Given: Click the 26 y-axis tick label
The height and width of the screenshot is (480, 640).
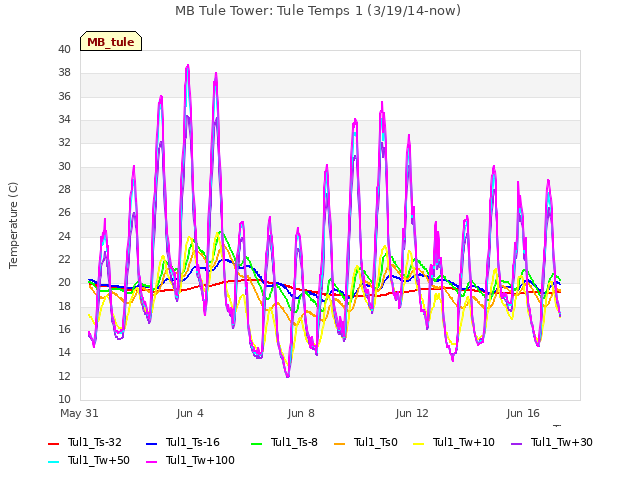Looking at the screenshot, I should coord(64,213).
